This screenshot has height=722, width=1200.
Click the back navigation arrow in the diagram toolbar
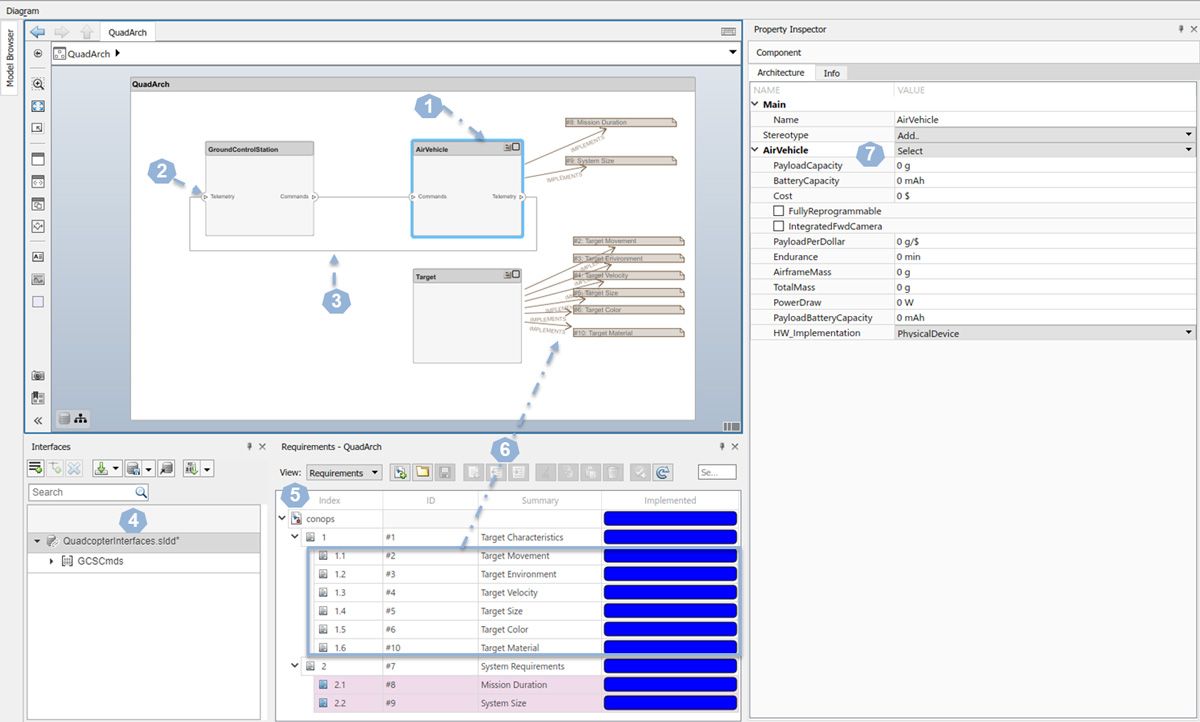click(x=36, y=31)
